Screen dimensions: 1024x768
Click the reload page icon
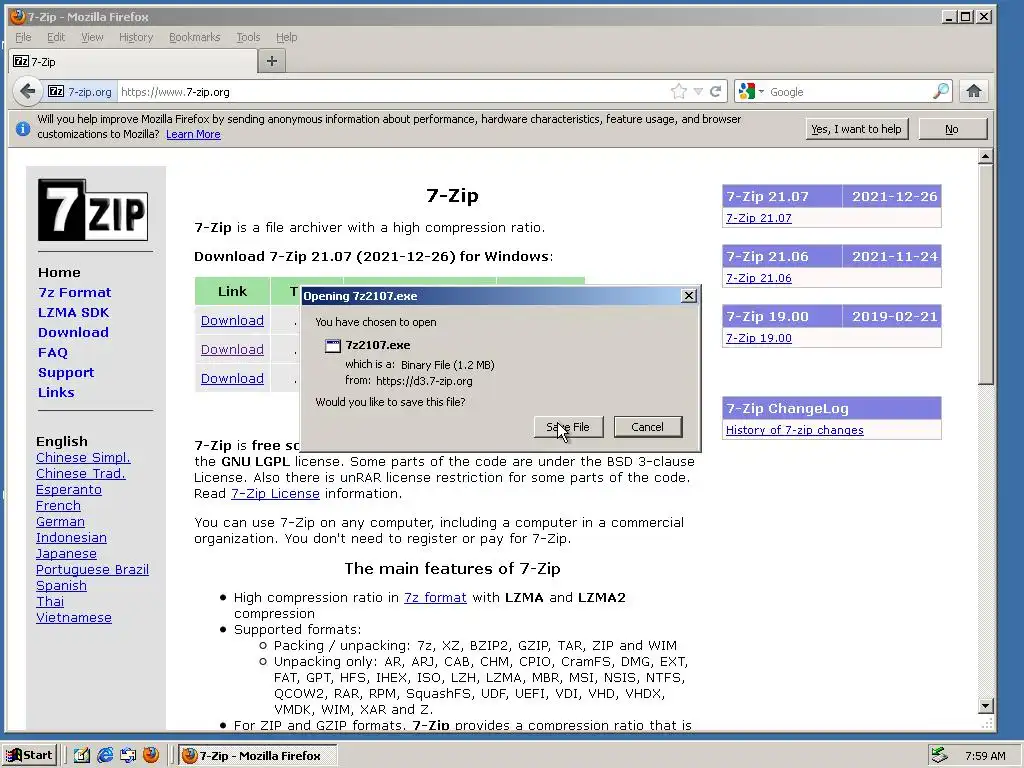coord(716,91)
